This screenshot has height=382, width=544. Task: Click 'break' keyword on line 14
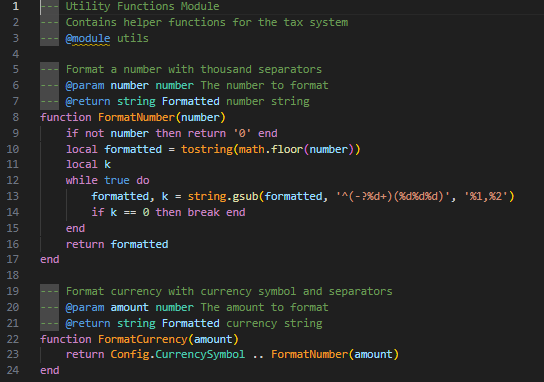[x=203, y=212]
